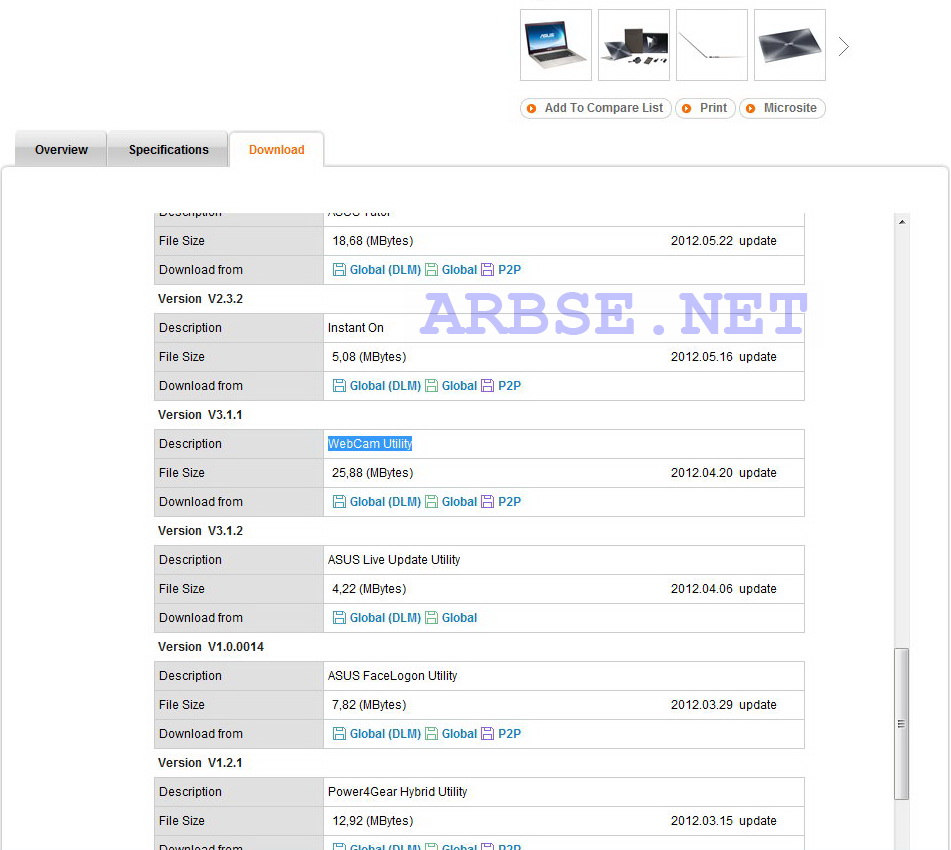Select the closed laptop lid thumbnail
Viewport: 951px width, 850px height.
[790, 45]
